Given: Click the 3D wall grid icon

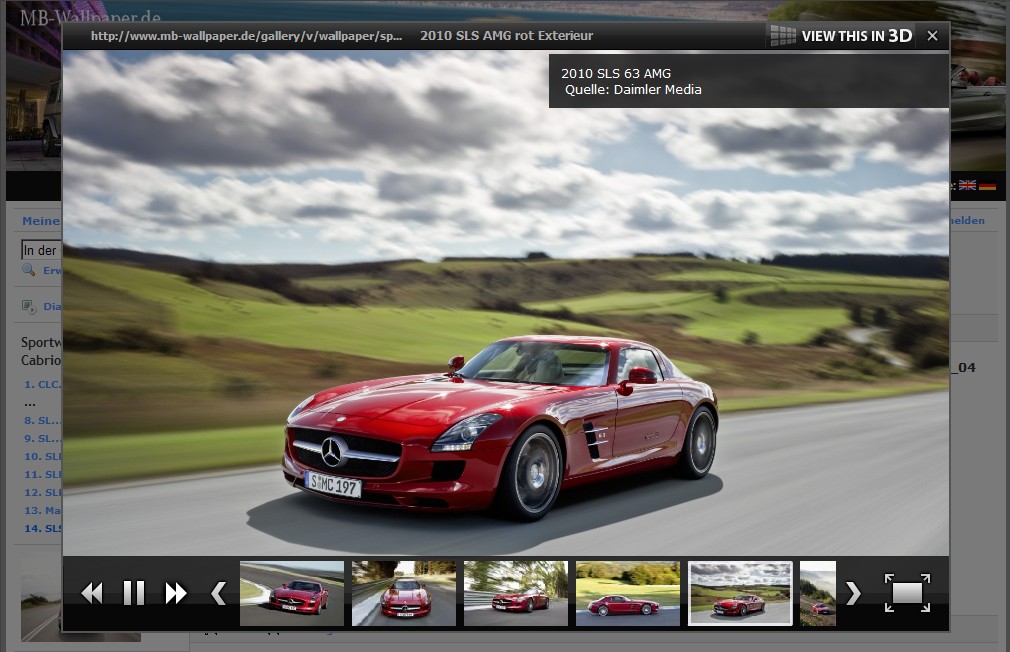Looking at the screenshot, I should pyautogui.click(x=783, y=36).
